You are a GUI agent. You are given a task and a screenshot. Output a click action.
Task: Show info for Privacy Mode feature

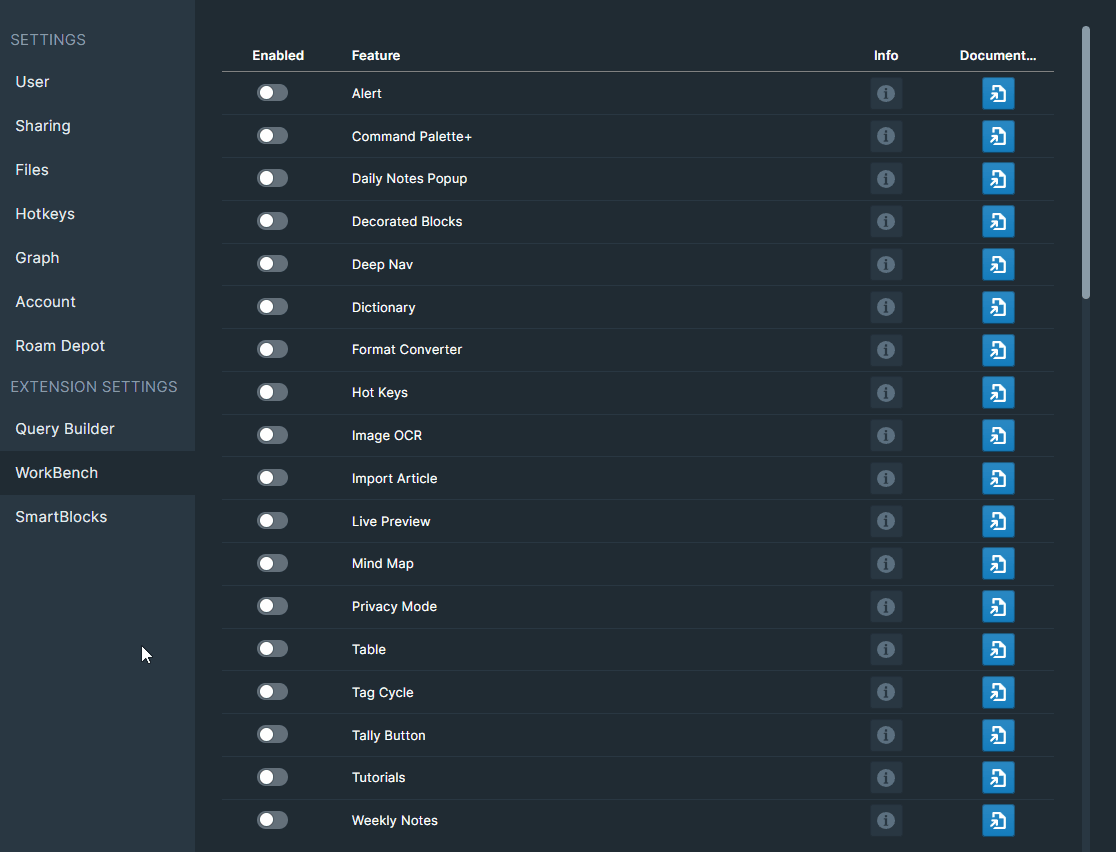click(x=885, y=607)
